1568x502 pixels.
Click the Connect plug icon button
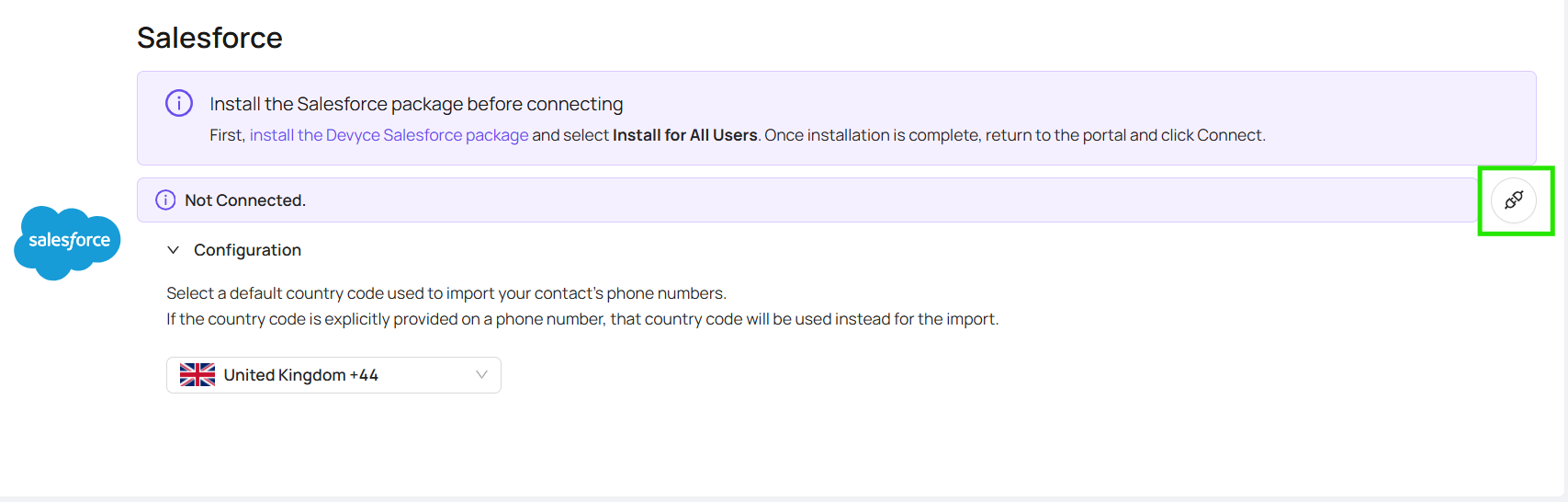(1514, 200)
